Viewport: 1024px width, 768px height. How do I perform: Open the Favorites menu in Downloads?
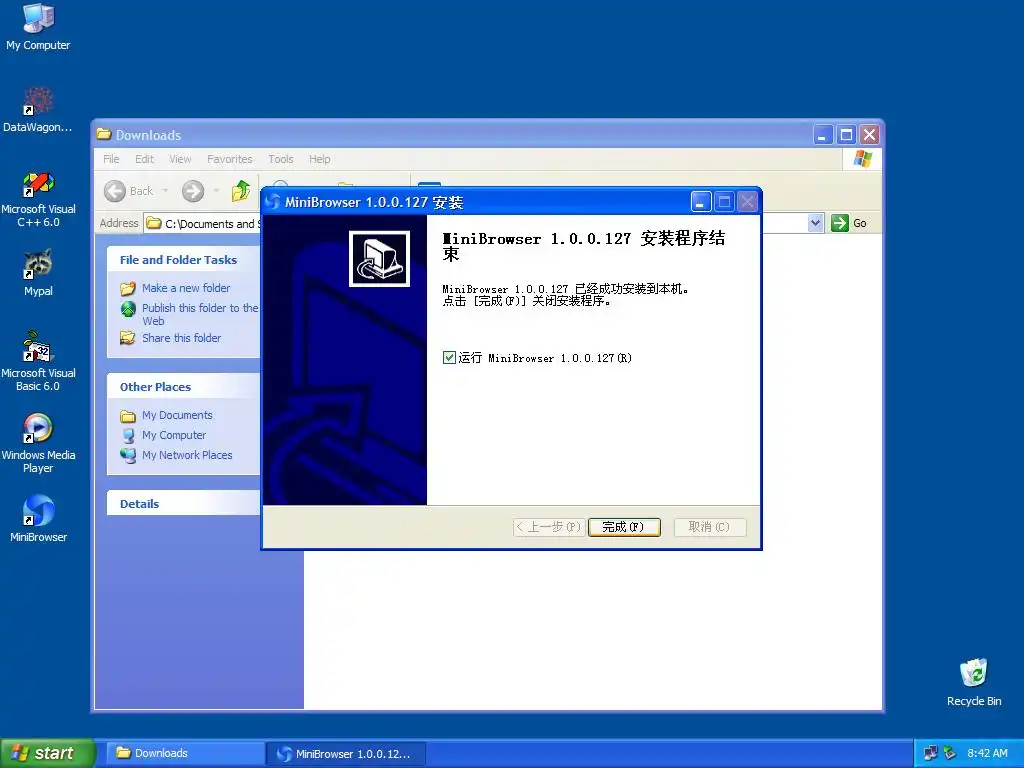pyautogui.click(x=229, y=159)
